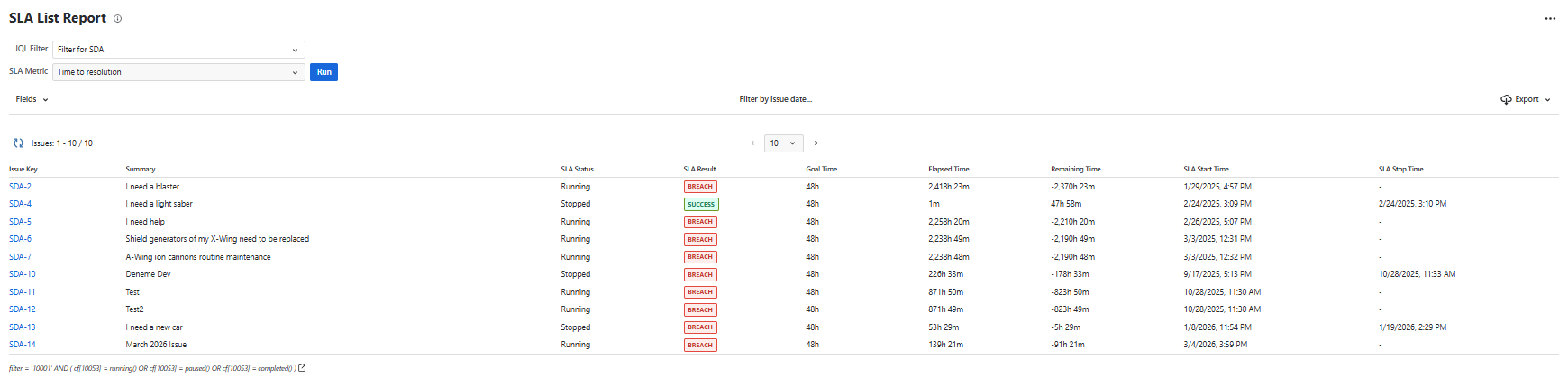Open the three-dot more options menu
The height and width of the screenshot is (378, 1568).
pos(1550,19)
